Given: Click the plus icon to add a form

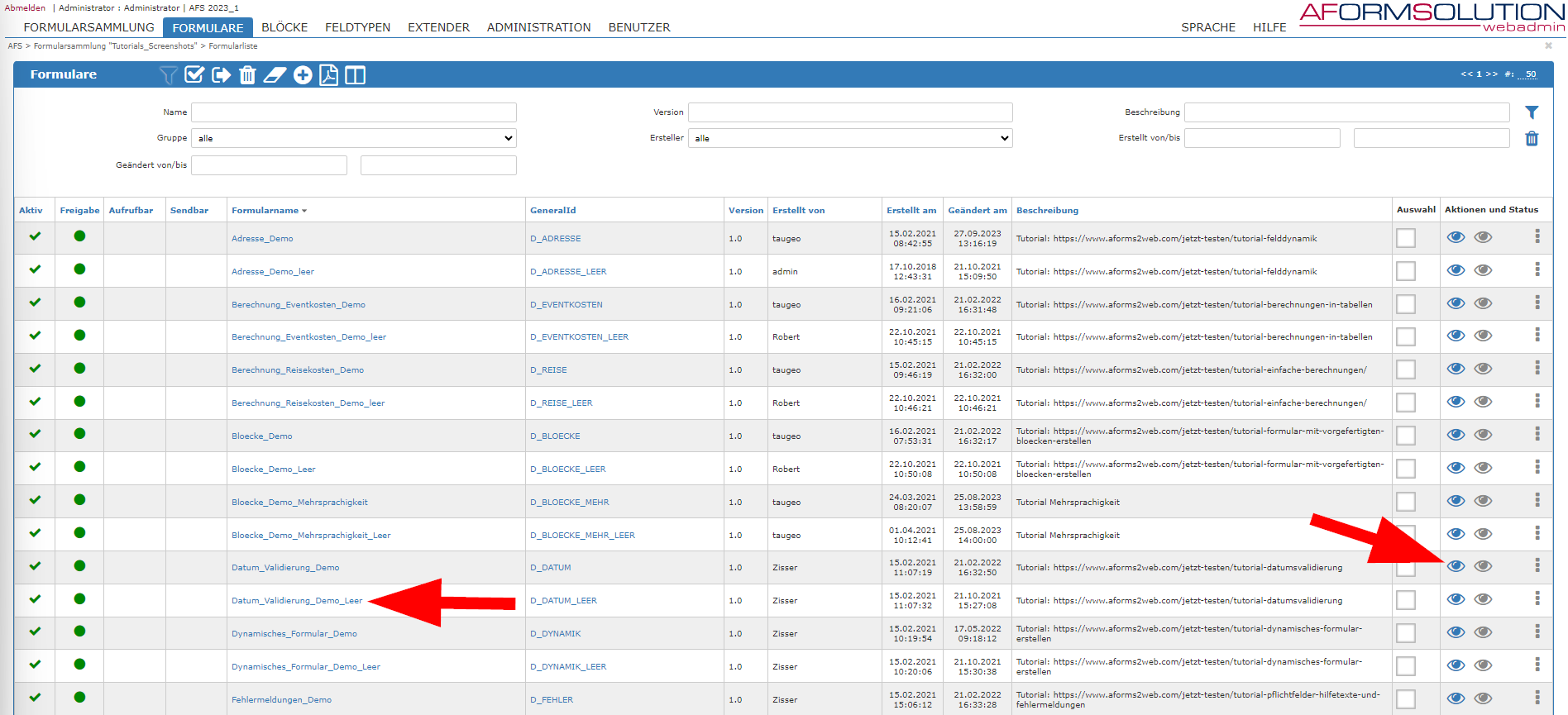Looking at the screenshot, I should click(x=303, y=75).
